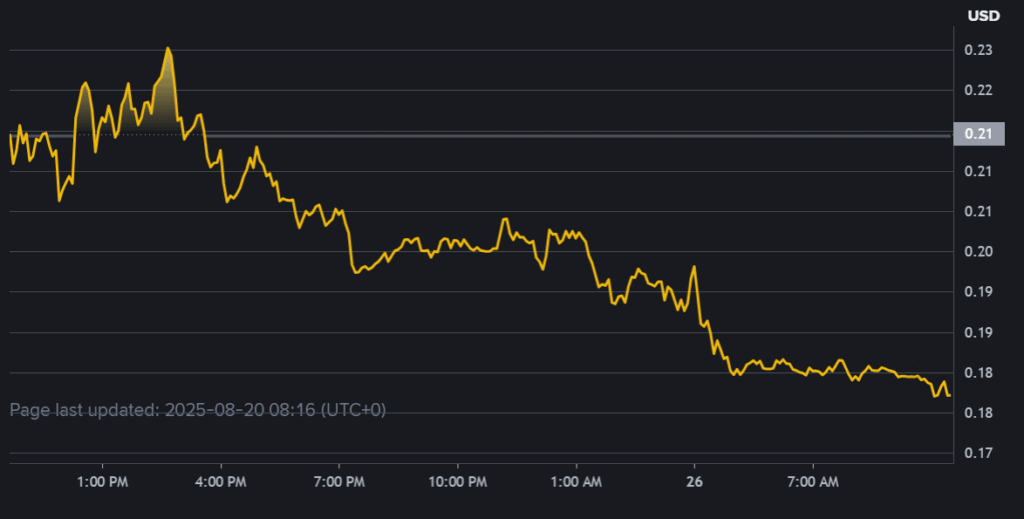Click the 1:00 PM time label
Viewport: 1024px width, 519px height.
click(103, 482)
